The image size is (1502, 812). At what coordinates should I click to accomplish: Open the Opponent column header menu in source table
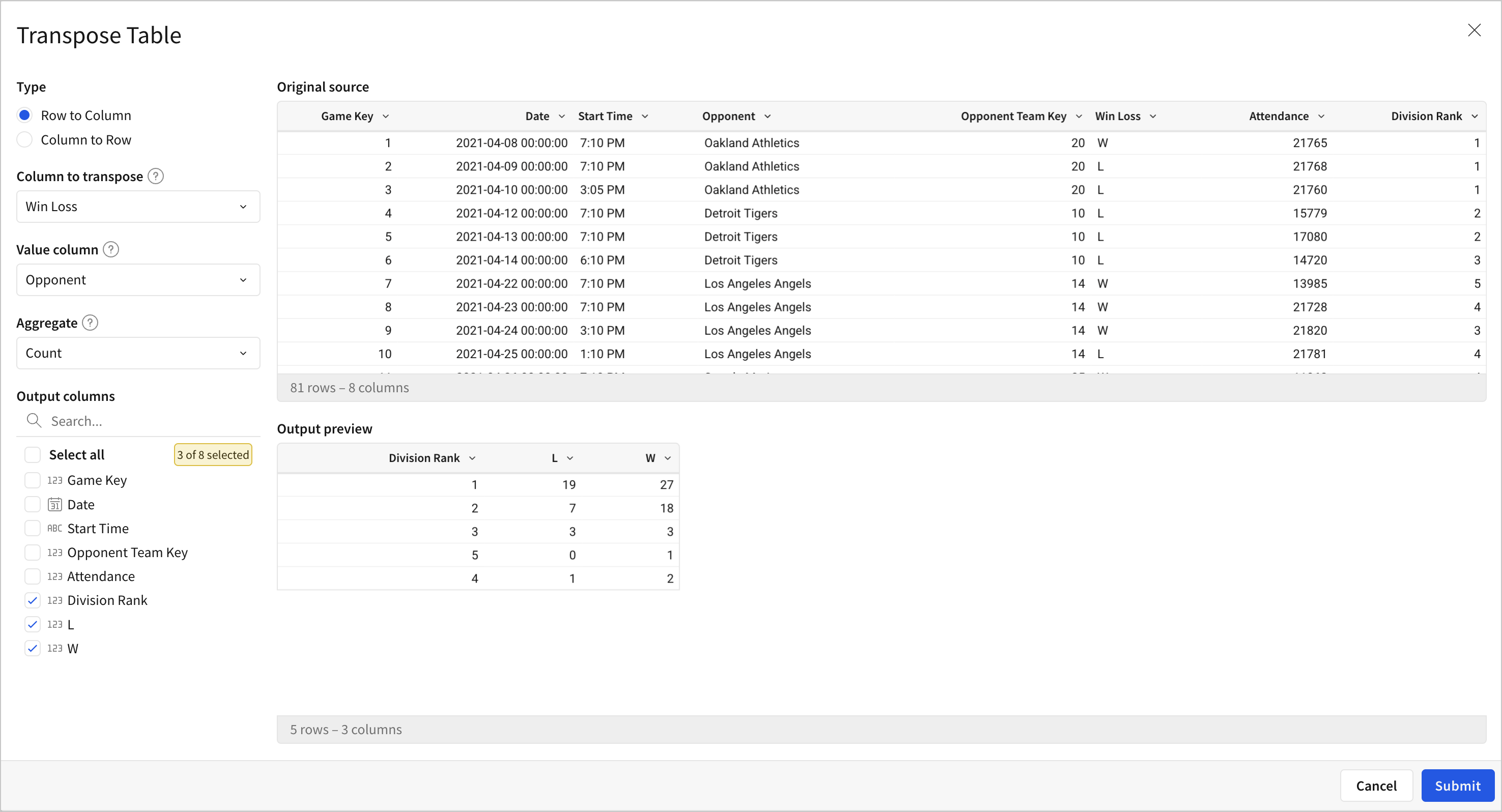(x=767, y=117)
